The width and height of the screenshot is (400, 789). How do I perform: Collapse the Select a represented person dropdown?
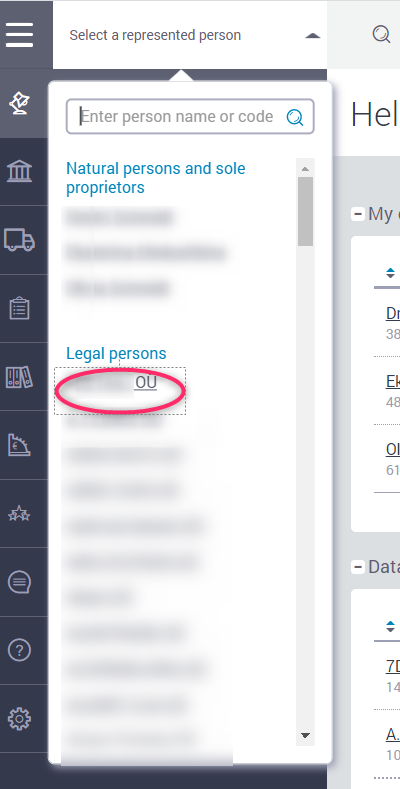coord(312,35)
